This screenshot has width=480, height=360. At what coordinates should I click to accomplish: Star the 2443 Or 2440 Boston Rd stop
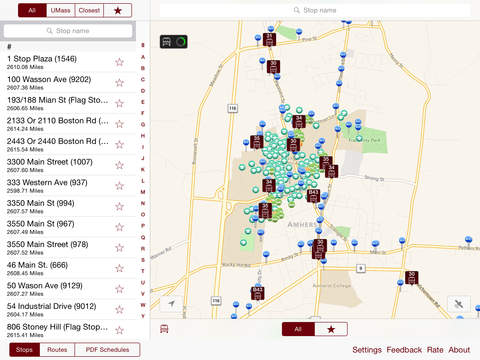pos(119,145)
